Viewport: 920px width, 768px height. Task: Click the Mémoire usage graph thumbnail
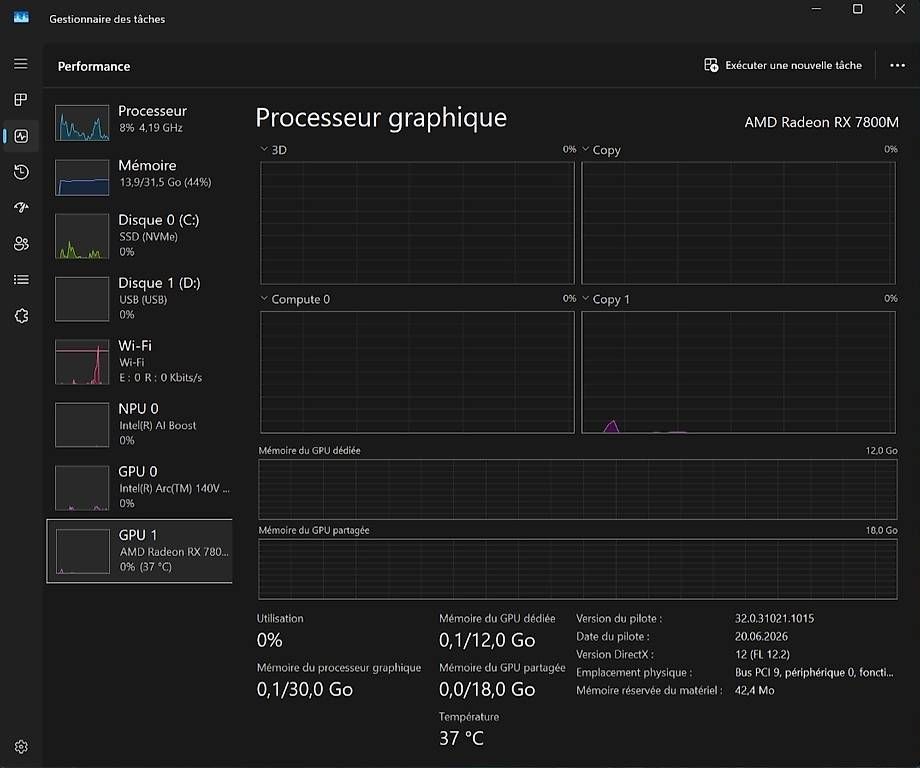pyautogui.click(x=82, y=177)
